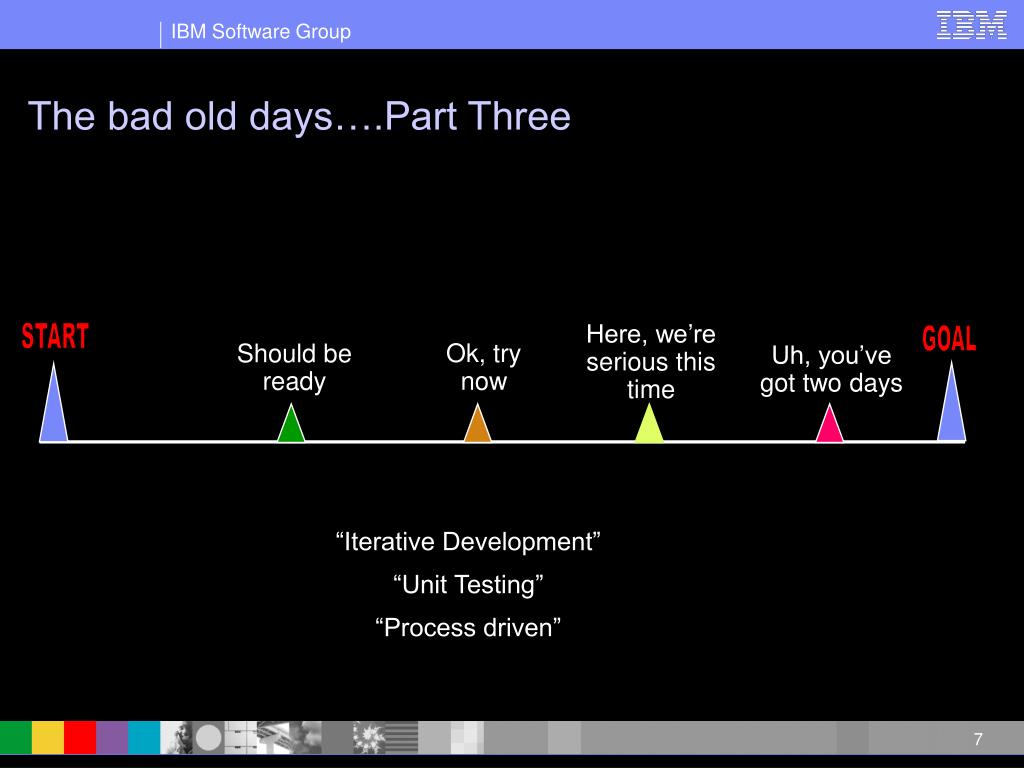Click the purple square in footer strip
The height and width of the screenshot is (768, 1024).
pyautogui.click(x=112, y=738)
